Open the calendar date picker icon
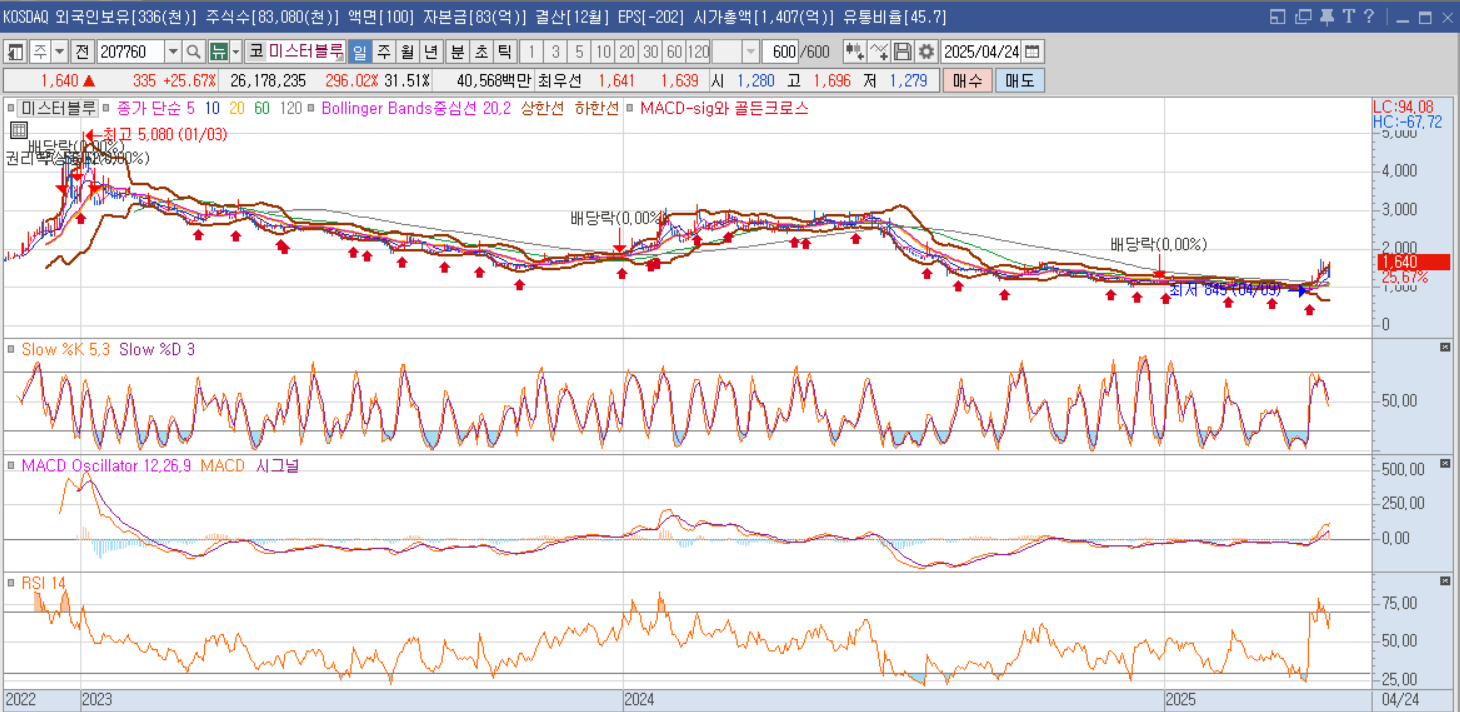 (x=1033, y=52)
